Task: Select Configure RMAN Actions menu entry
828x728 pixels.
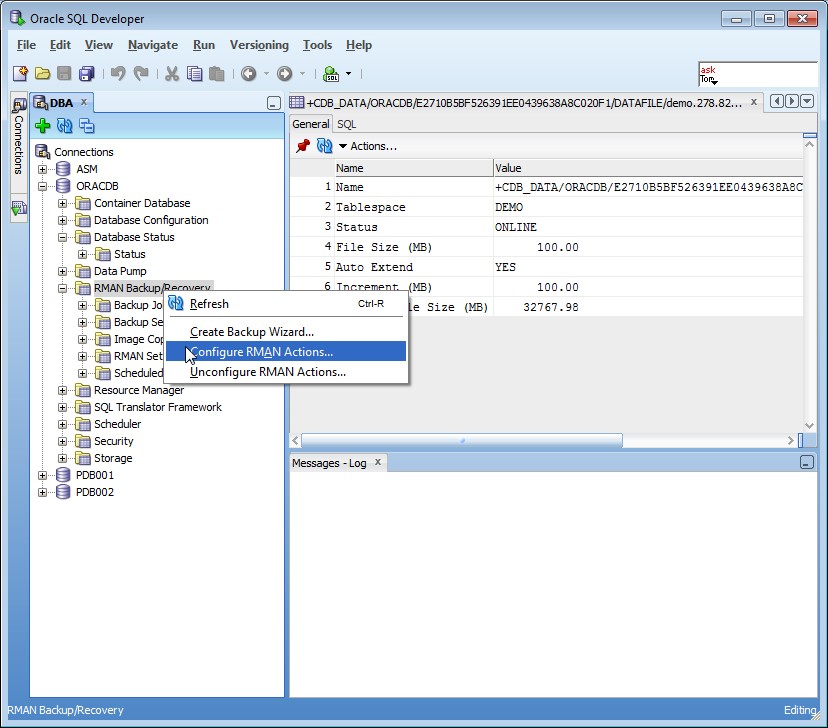Action: pos(261,351)
